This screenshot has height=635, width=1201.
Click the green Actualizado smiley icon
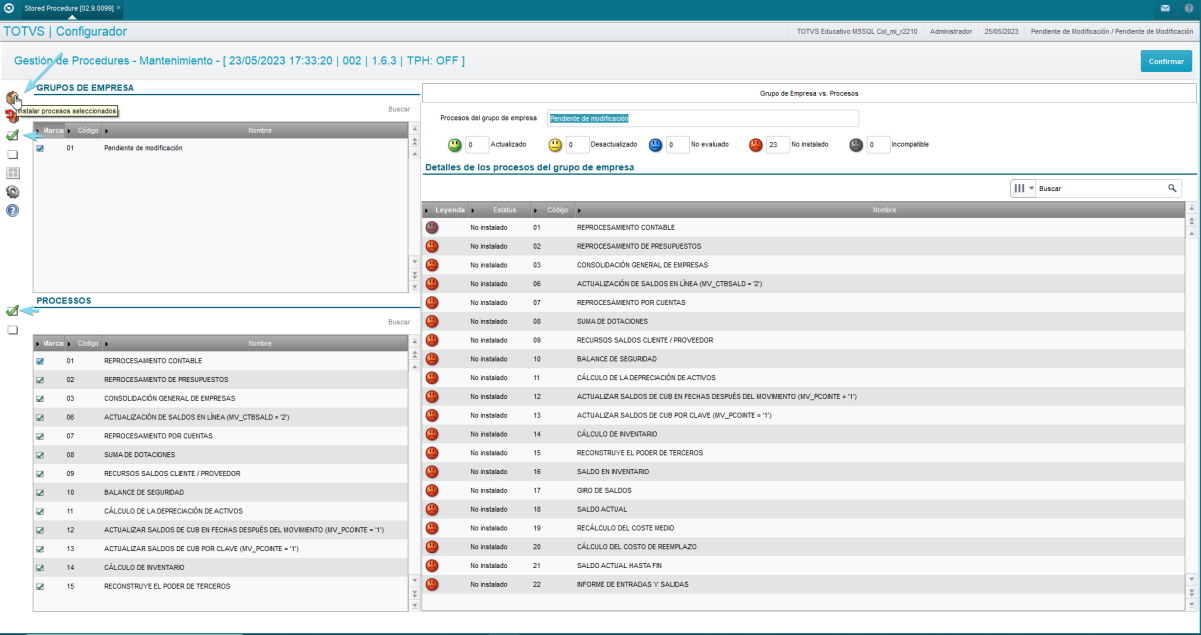455,144
